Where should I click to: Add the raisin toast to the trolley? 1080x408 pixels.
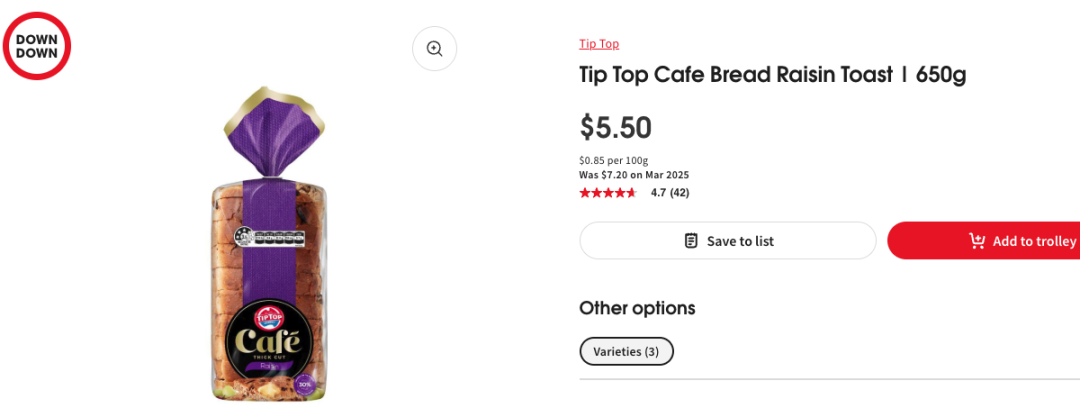pyautogui.click(x=984, y=241)
